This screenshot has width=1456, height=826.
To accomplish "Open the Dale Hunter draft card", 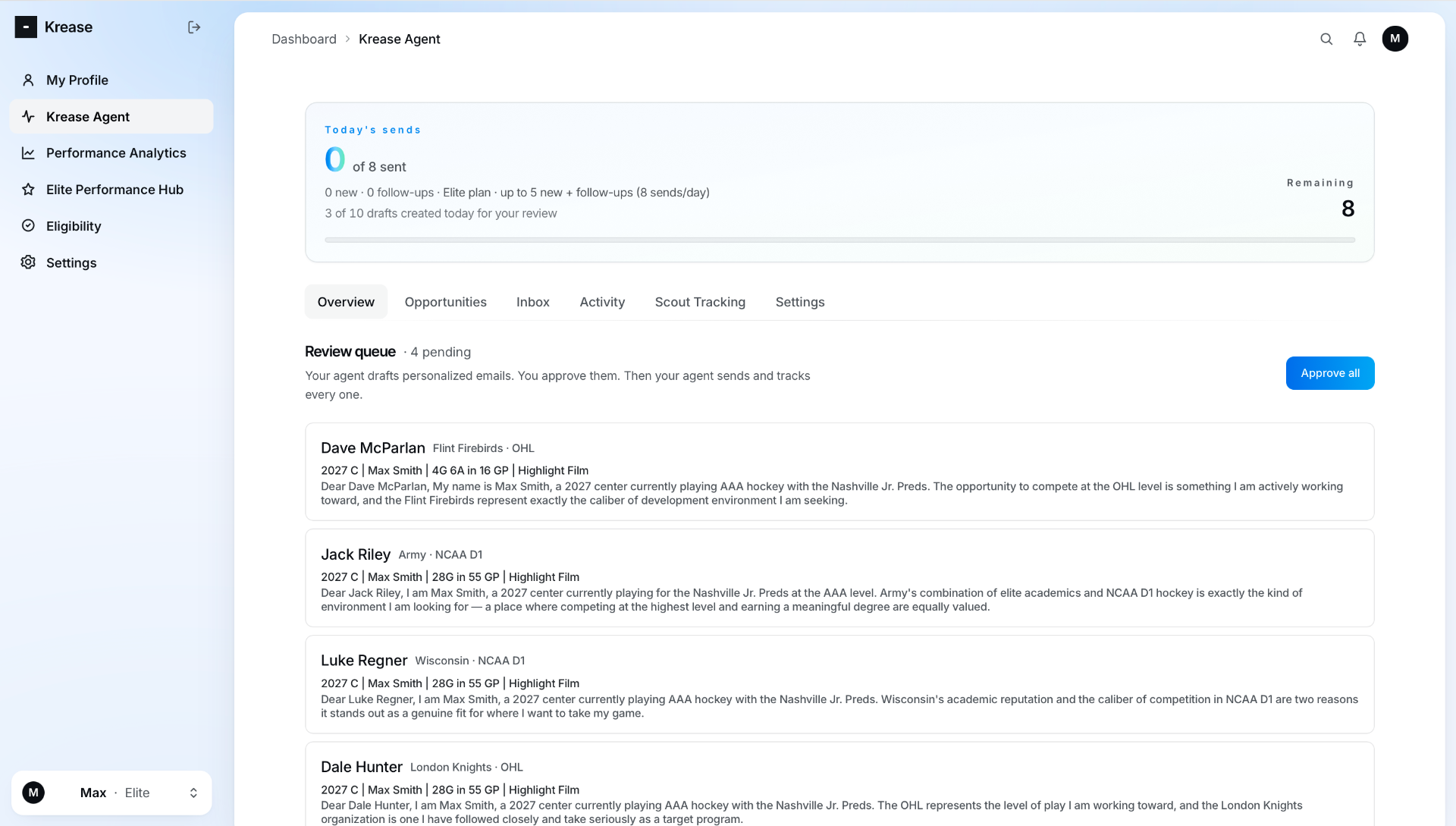I will [x=839, y=784].
